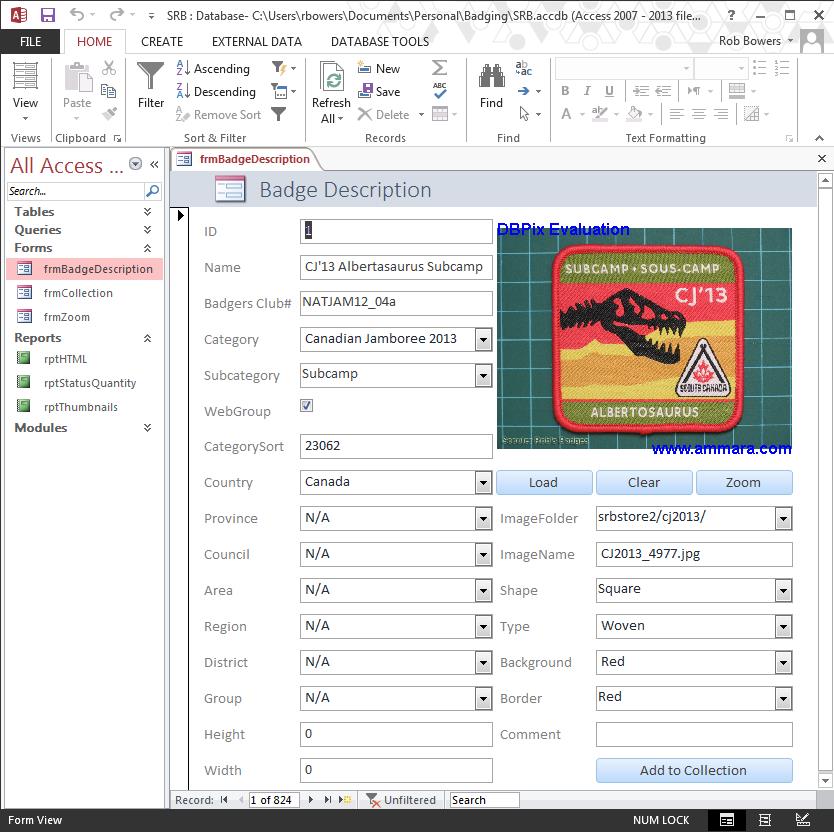
Task: Select the HOME ribbon tab
Action: (95, 41)
